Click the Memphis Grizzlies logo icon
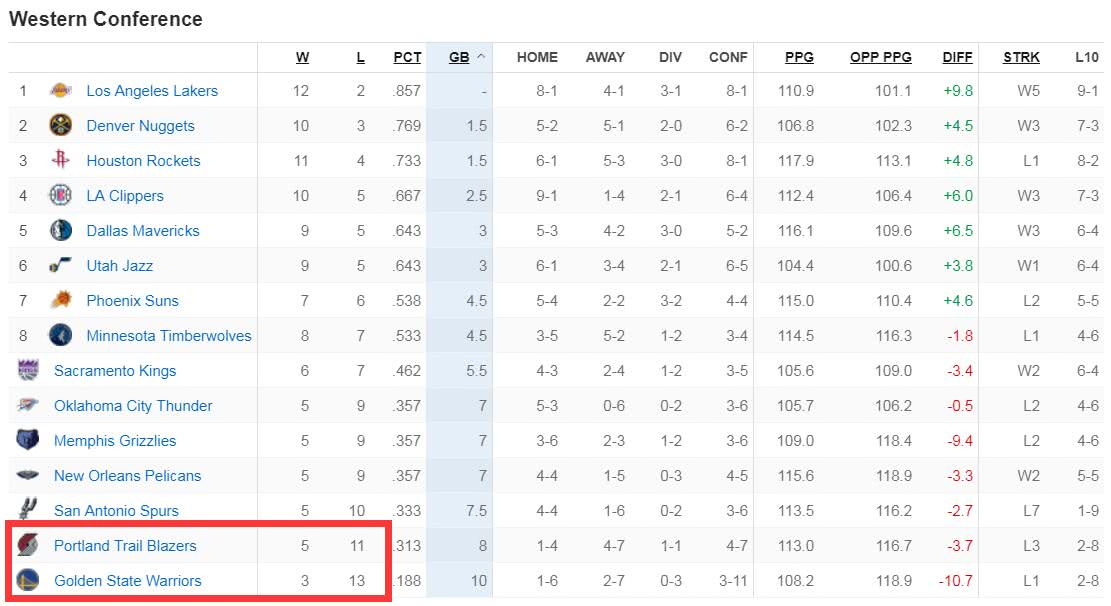 (x=28, y=439)
